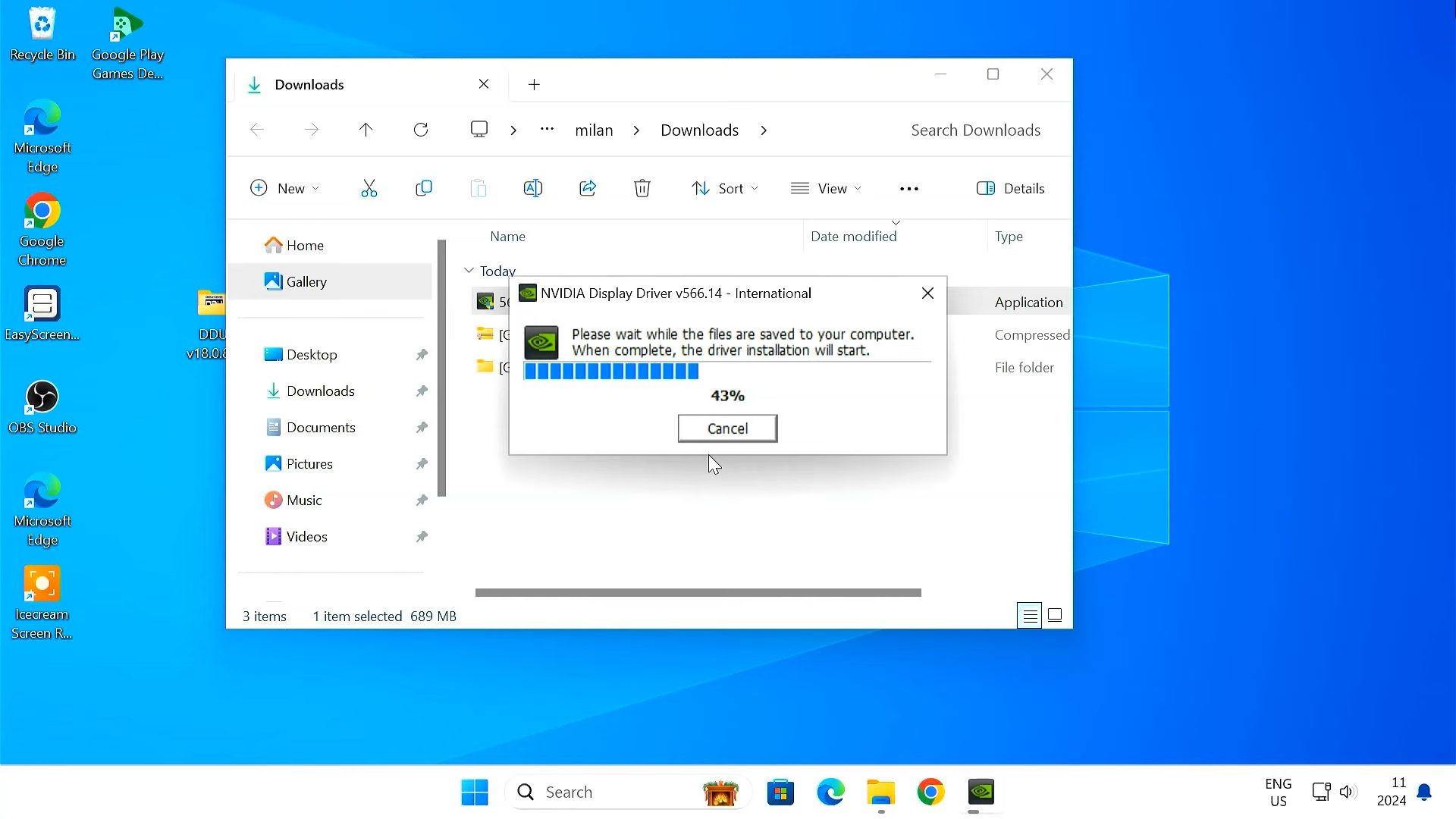Open Google Chrome desktop shortcut
The height and width of the screenshot is (819, 1456).
pos(42,231)
